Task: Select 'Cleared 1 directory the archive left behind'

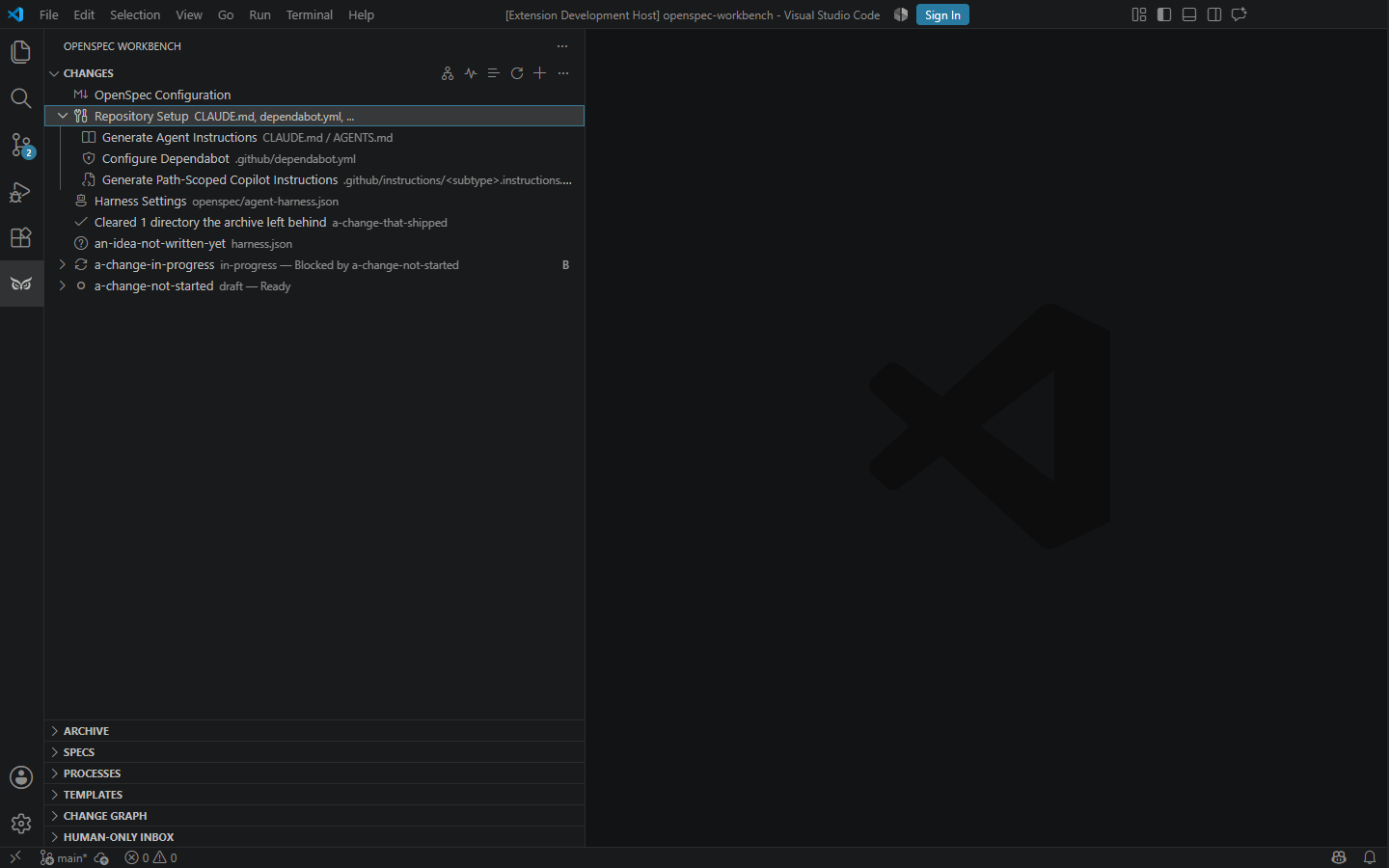Action: (x=314, y=222)
